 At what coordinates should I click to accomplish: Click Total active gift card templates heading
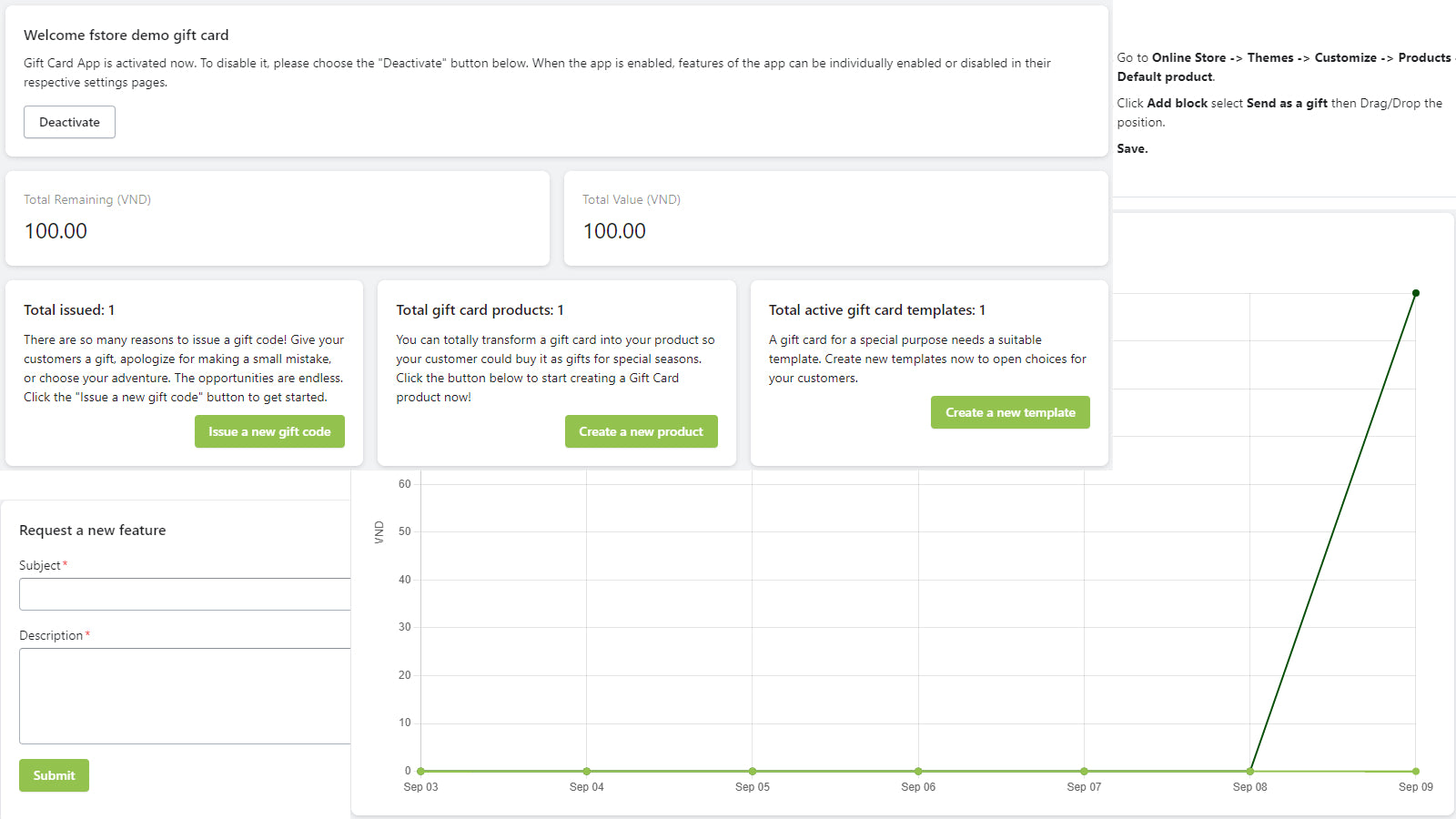coord(876,310)
